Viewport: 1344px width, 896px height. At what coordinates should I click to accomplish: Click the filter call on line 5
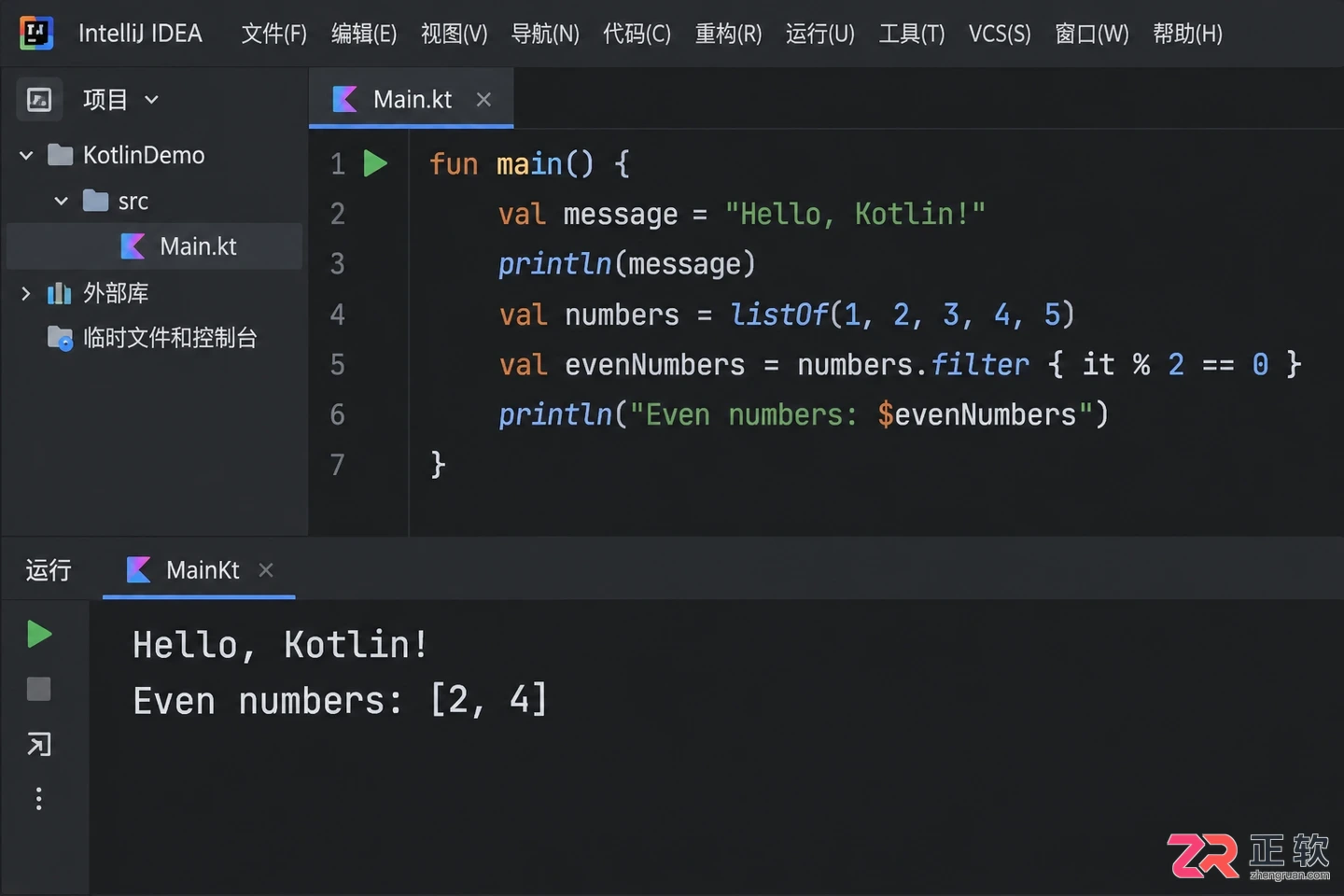980,365
